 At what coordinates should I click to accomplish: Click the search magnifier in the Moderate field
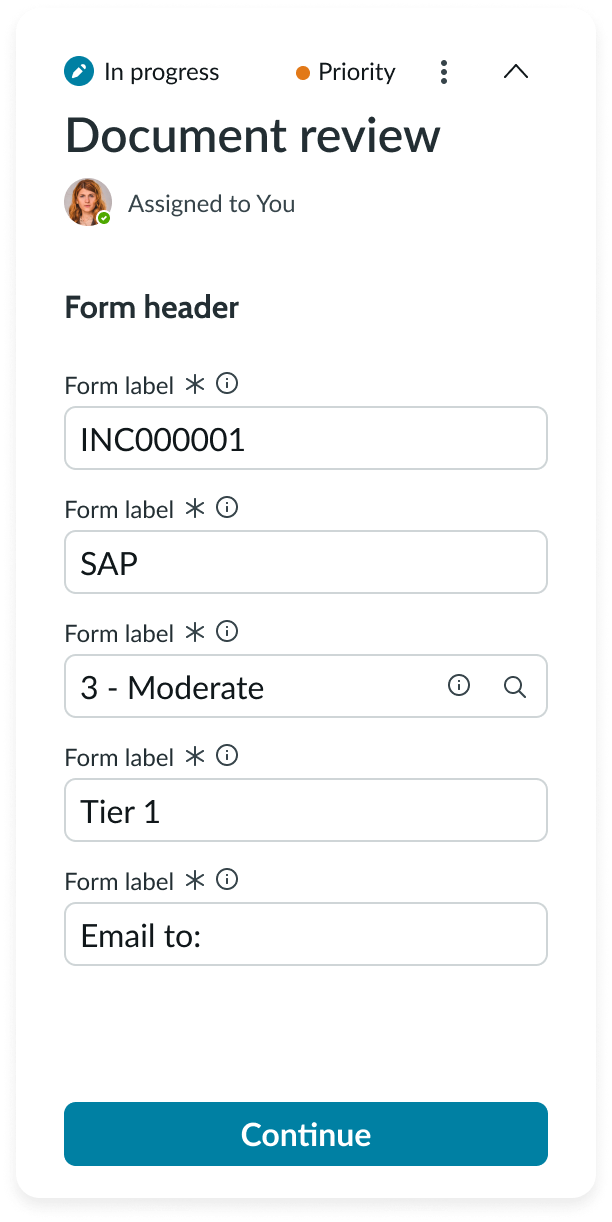point(515,687)
